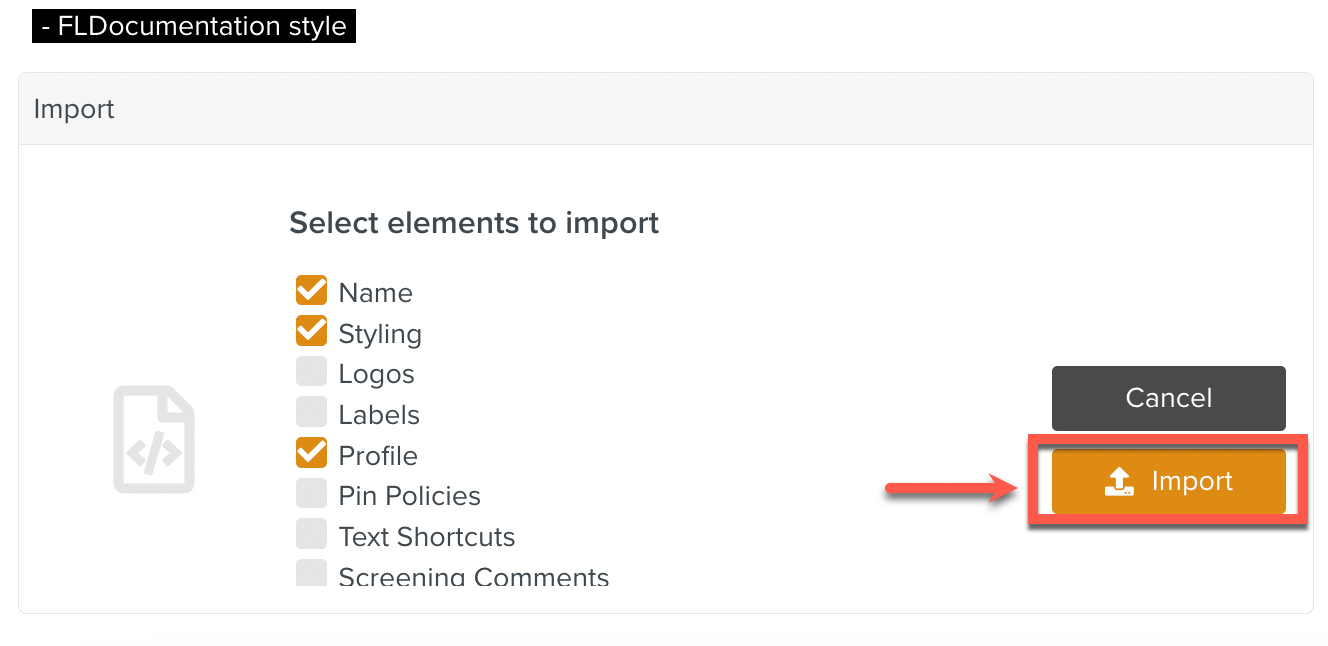Click the Select elements to import heading
The width and height of the screenshot is (1328, 646).
coord(474,222)
